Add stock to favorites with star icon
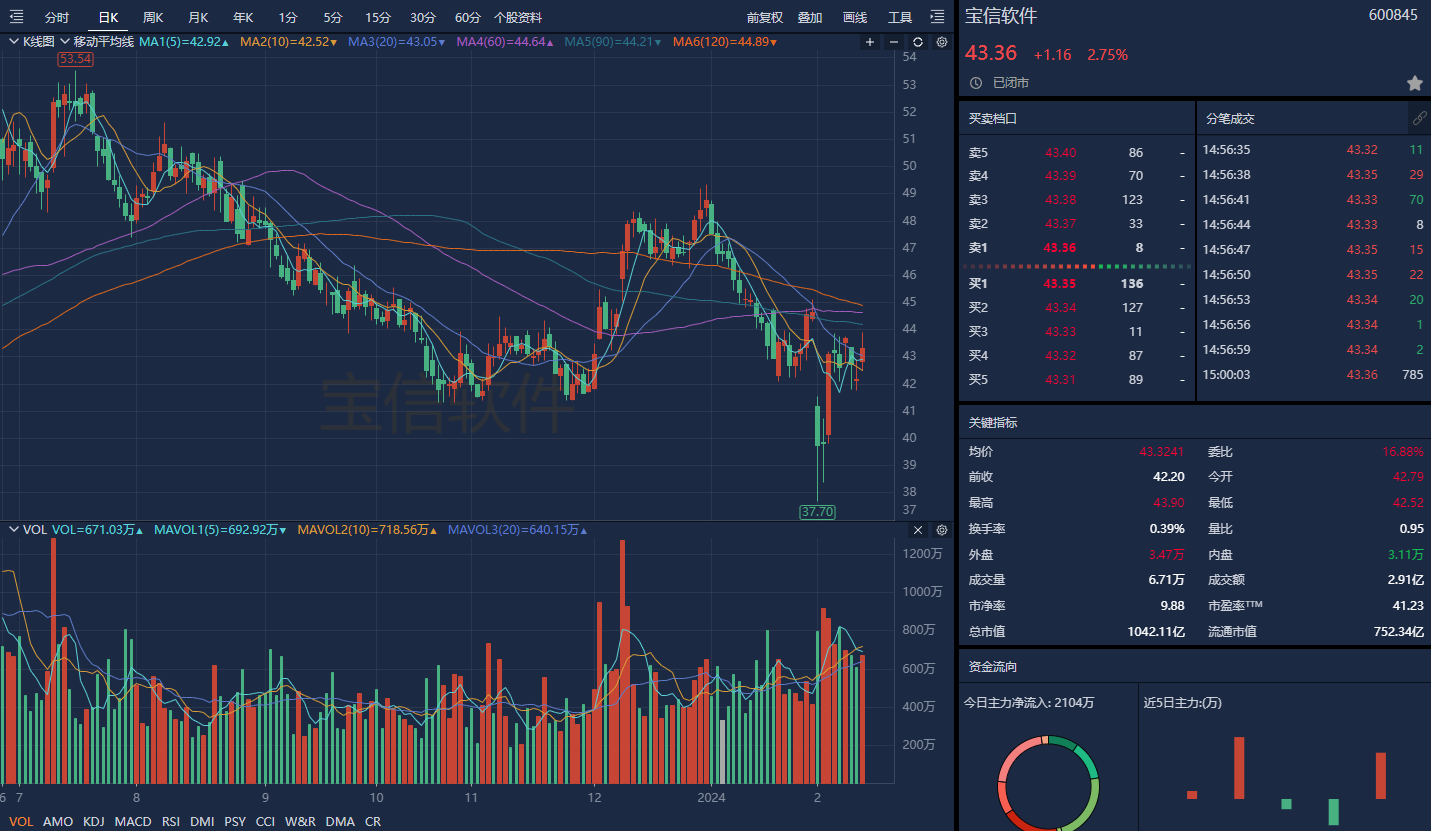The height and width of the screenshot is (831, 1431). point(1415,82)
